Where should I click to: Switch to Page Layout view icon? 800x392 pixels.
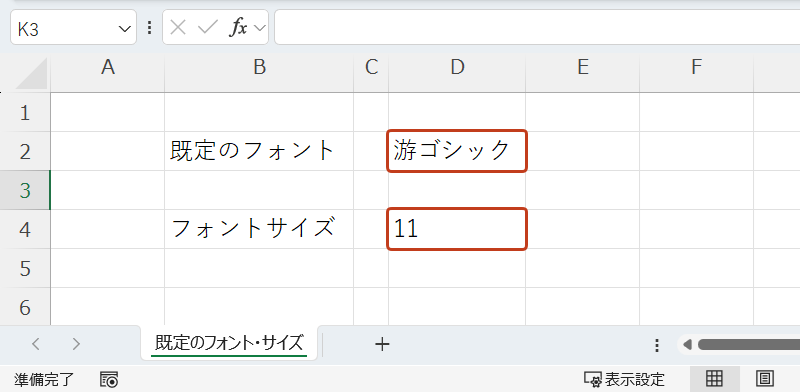pos(765,379)
